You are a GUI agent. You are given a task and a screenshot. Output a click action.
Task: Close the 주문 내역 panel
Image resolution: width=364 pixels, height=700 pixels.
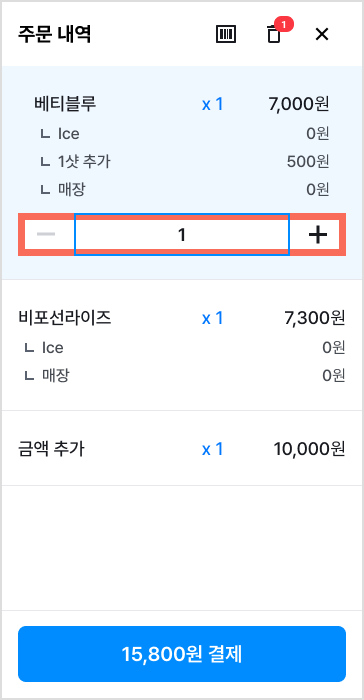coord(322,34)
